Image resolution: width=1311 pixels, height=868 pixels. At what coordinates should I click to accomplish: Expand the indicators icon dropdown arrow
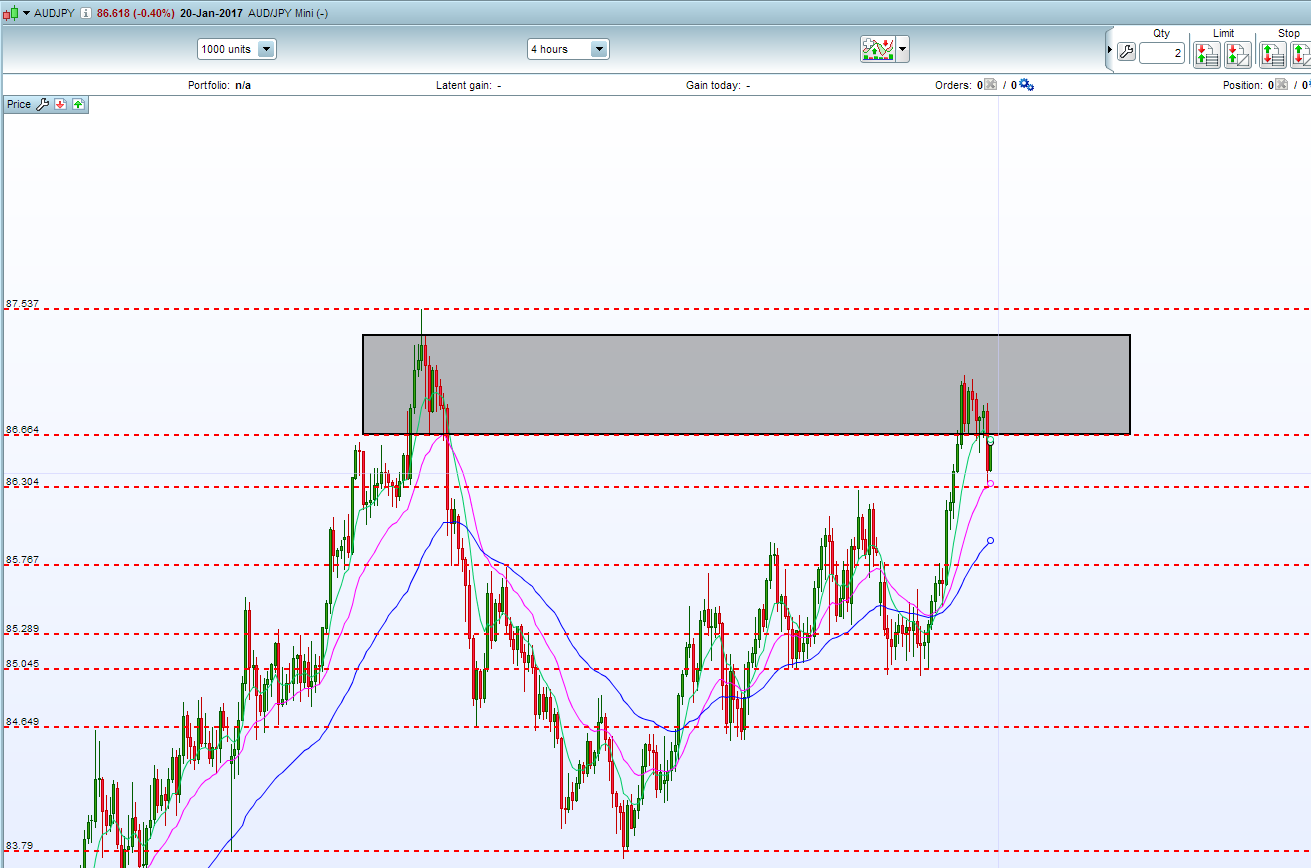pos(903,49)
